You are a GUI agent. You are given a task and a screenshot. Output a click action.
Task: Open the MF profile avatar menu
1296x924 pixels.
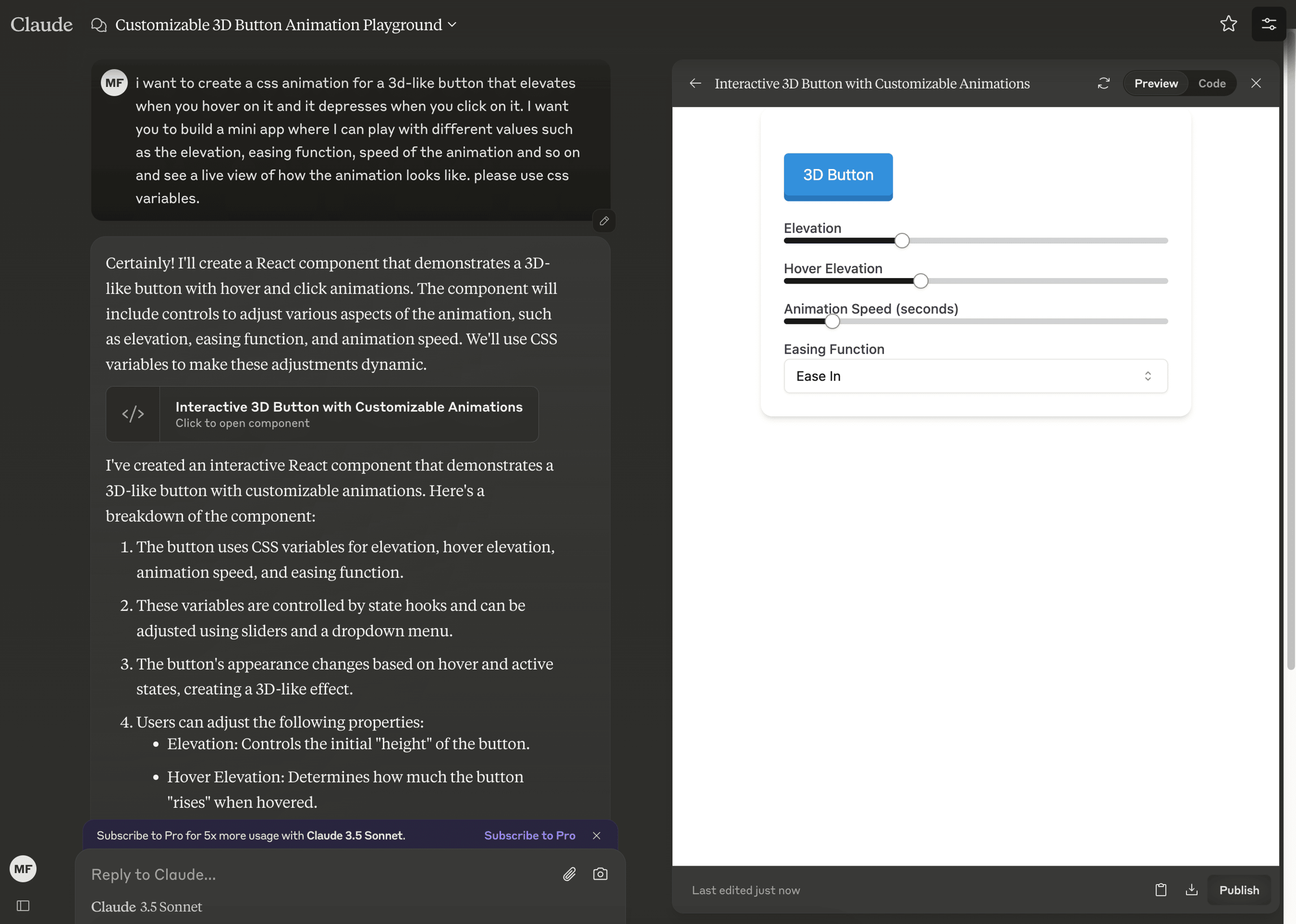(23, 869)
